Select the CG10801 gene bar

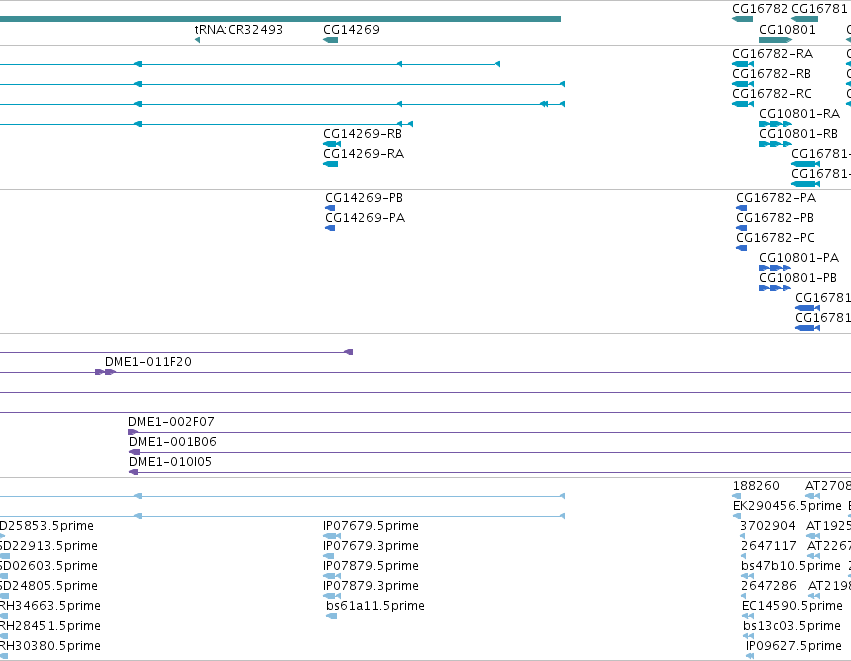click(x=776, y=40)
